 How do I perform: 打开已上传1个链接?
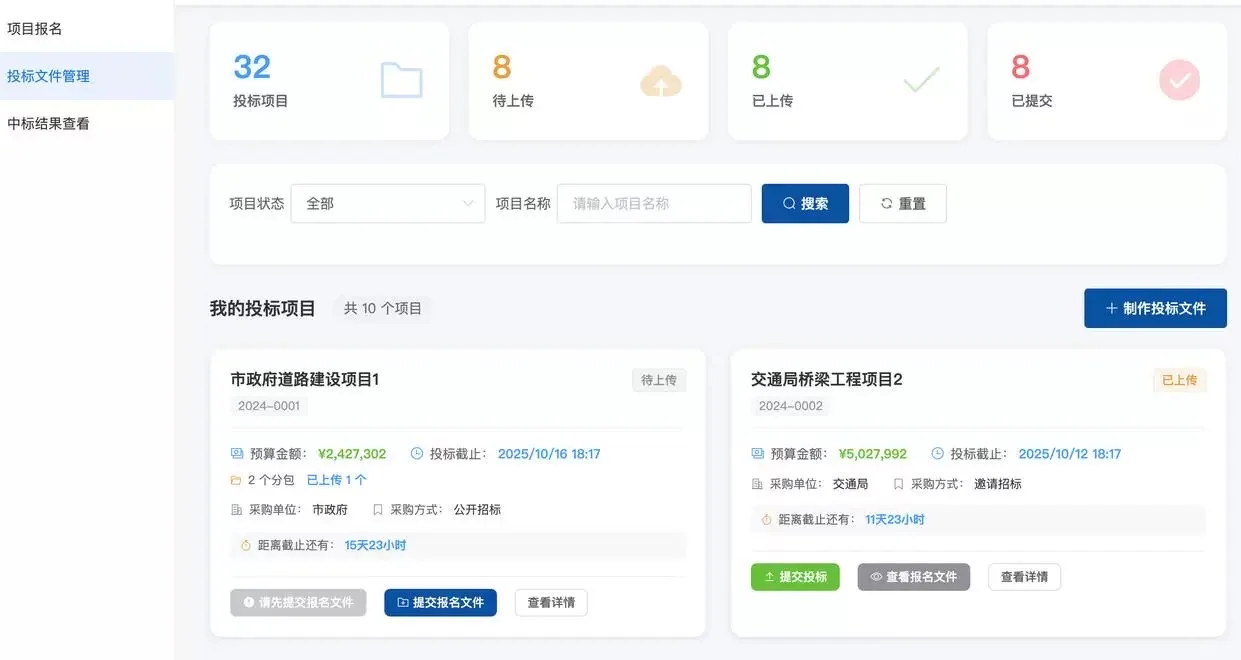pos(335,478)
